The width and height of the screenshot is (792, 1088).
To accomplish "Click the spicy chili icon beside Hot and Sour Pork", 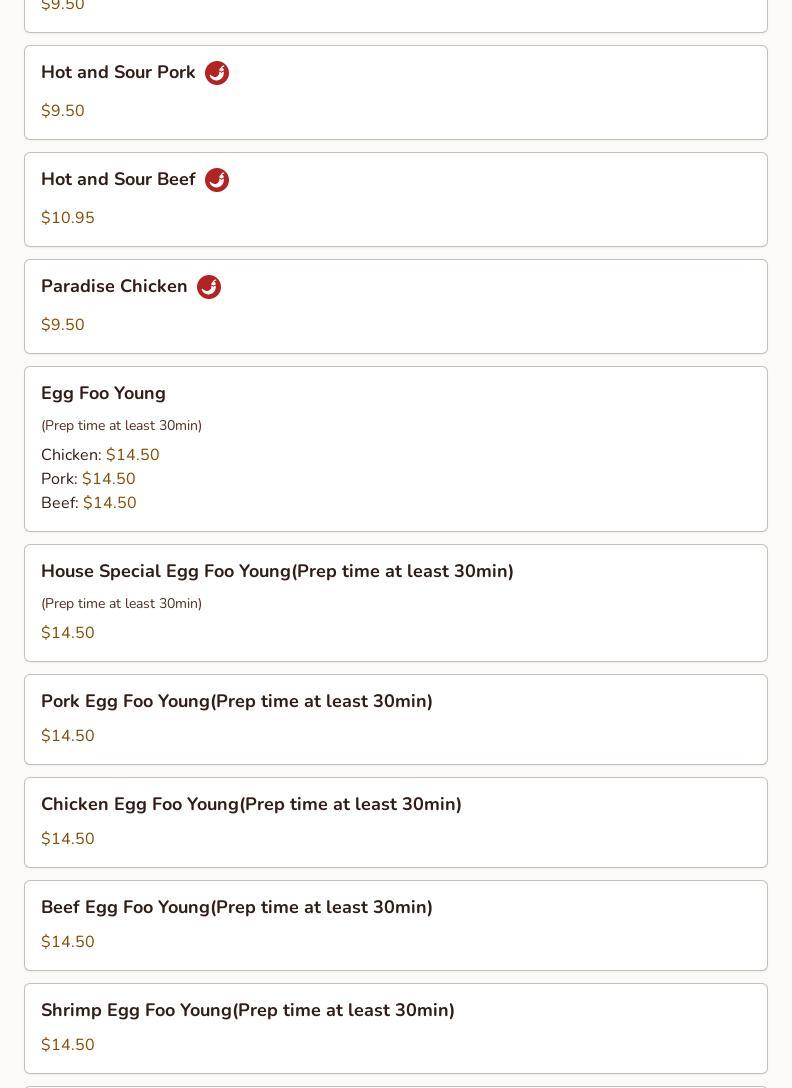I will coord(217,73).
